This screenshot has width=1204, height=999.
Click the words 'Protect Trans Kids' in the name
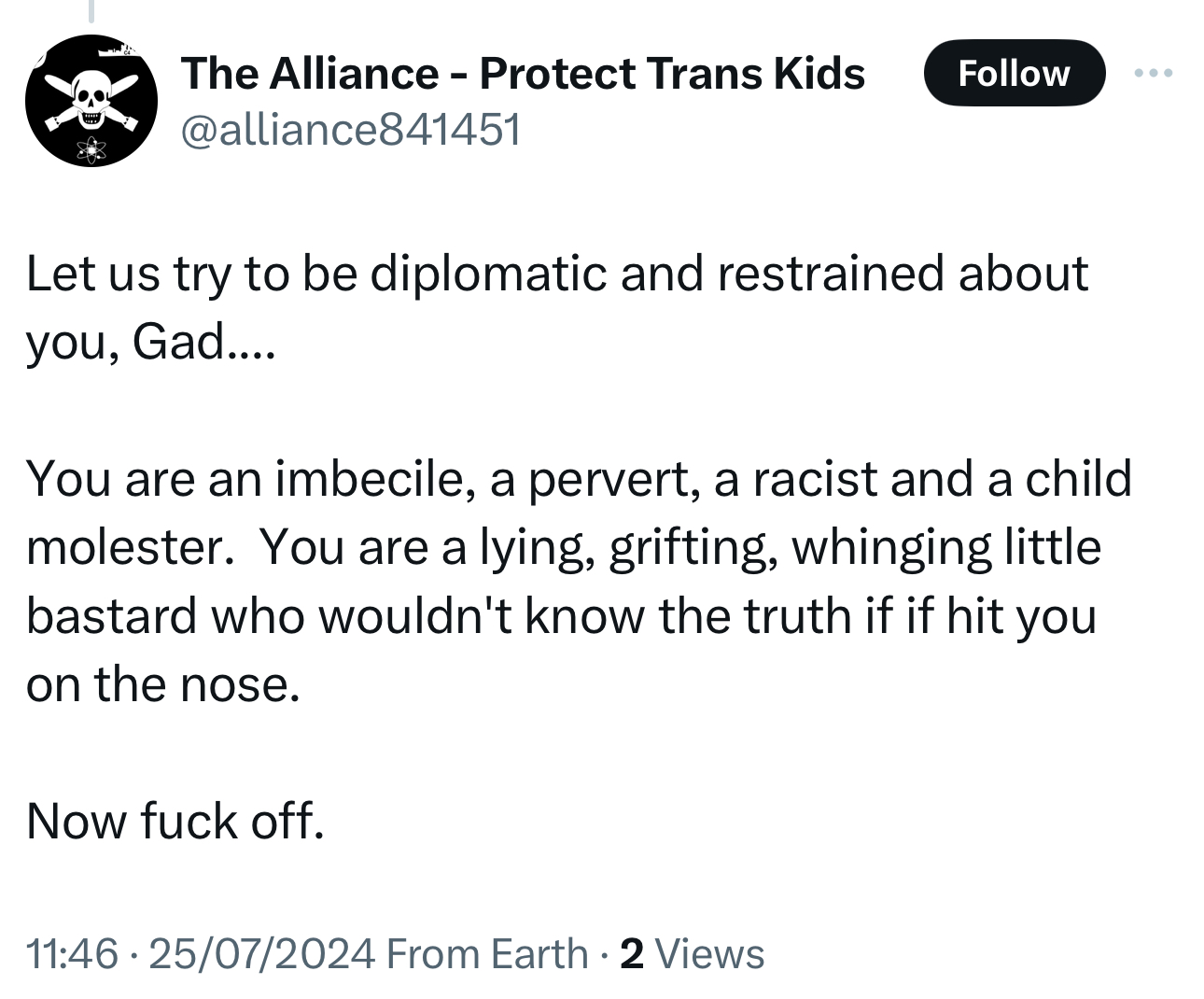pos(672,73)
